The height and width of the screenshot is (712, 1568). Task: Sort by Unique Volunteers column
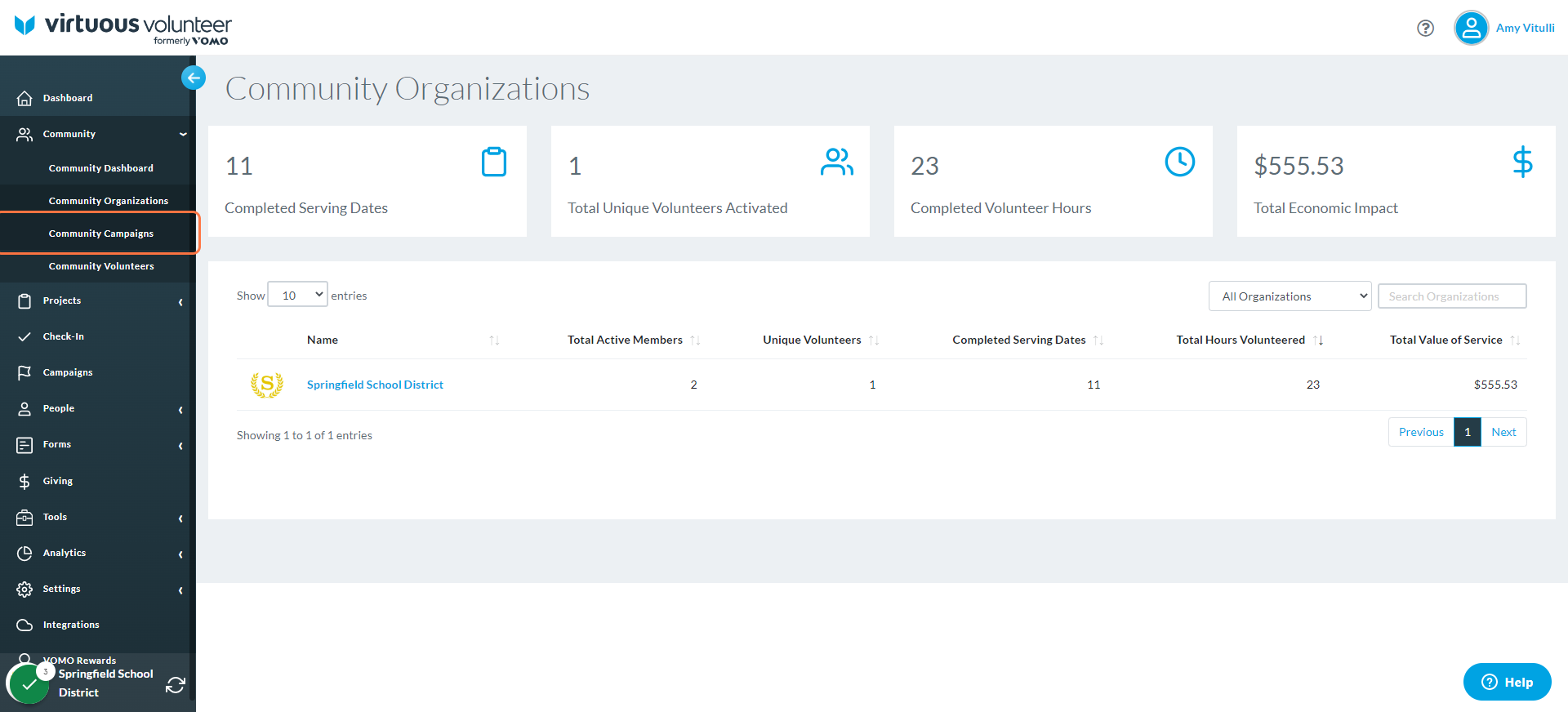[x=874, y=340]
